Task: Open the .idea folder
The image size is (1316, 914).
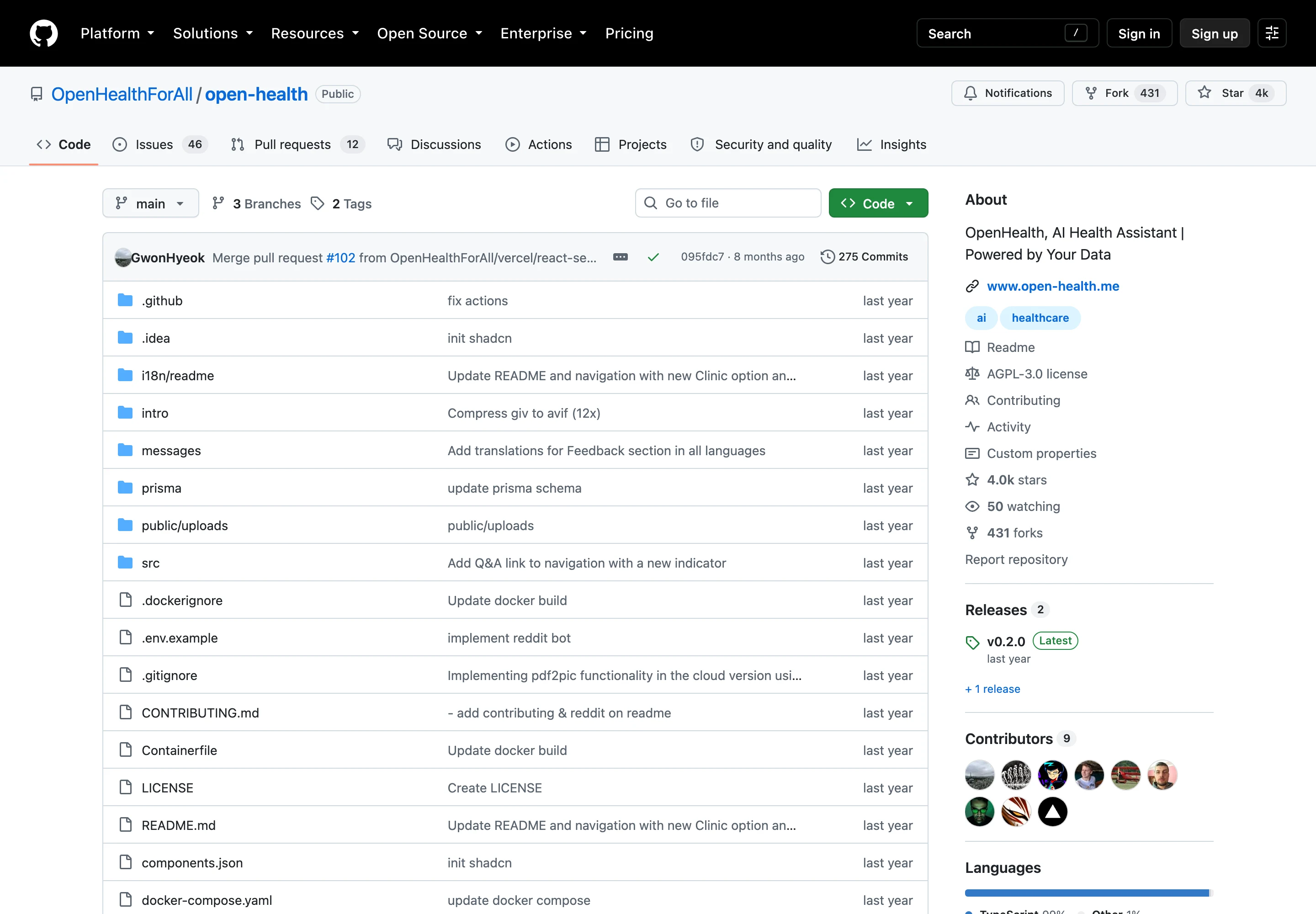Action: 156,338
